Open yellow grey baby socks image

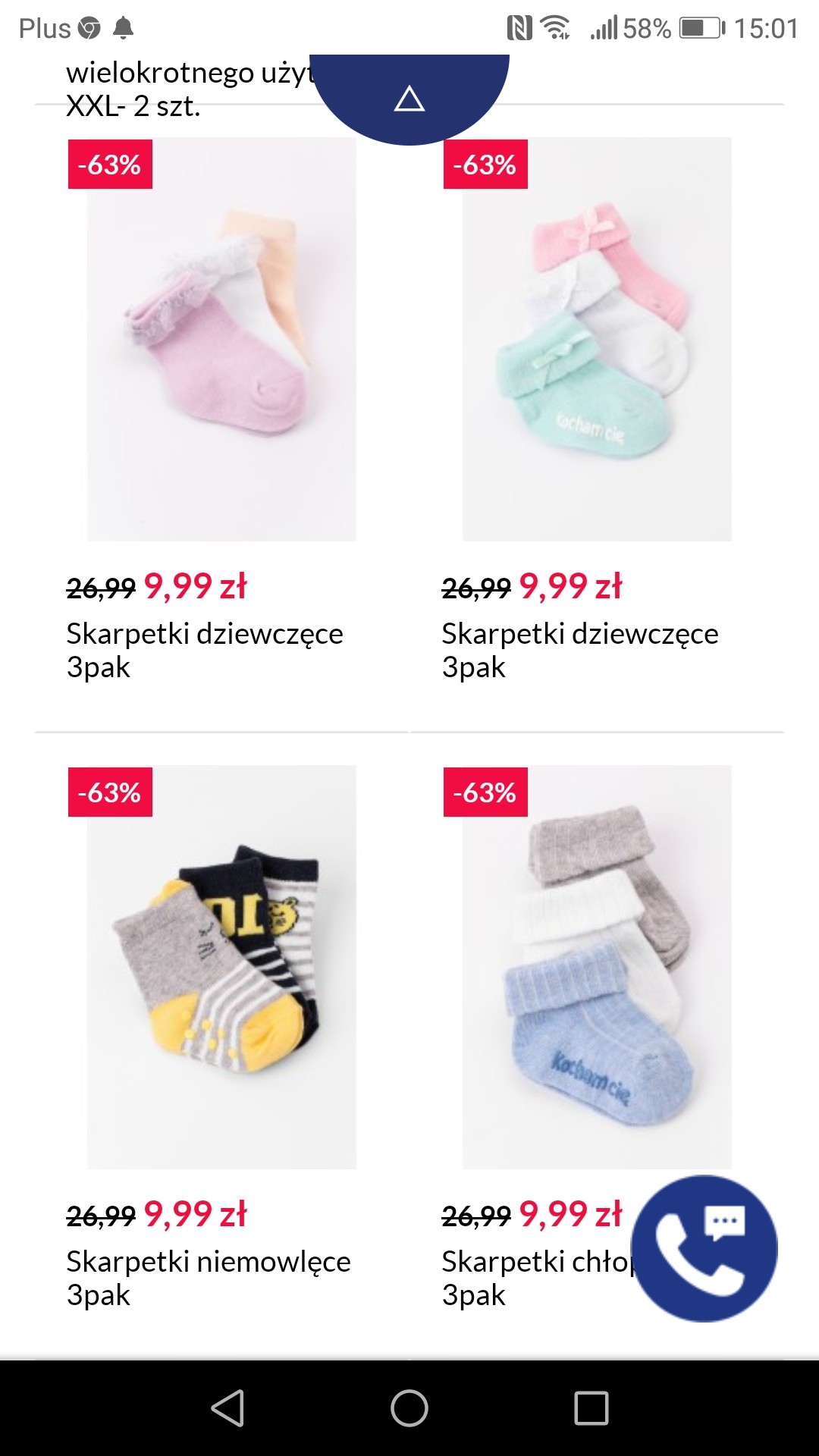click(x=221, y=967)
